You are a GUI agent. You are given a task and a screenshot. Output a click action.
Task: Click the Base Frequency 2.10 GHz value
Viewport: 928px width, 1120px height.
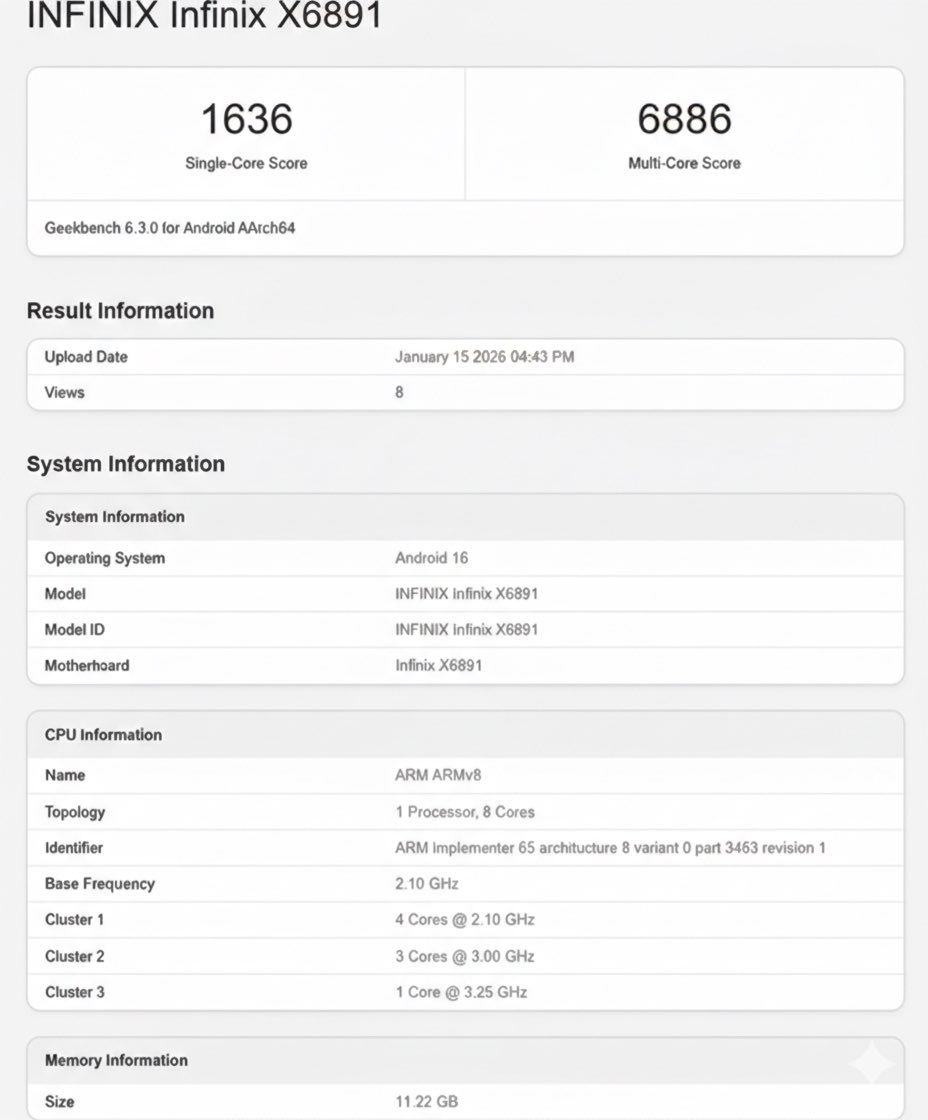coord(424,884)
